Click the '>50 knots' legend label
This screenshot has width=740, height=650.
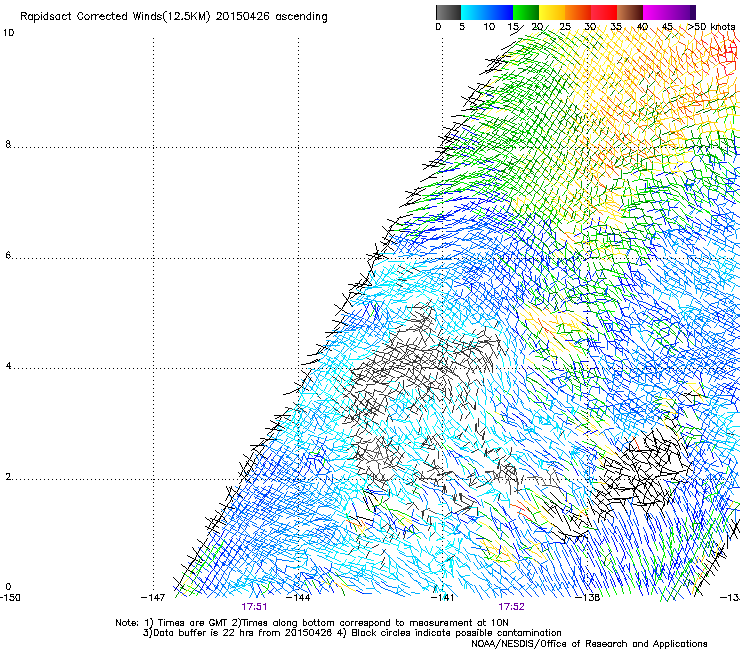click(711, 27)
